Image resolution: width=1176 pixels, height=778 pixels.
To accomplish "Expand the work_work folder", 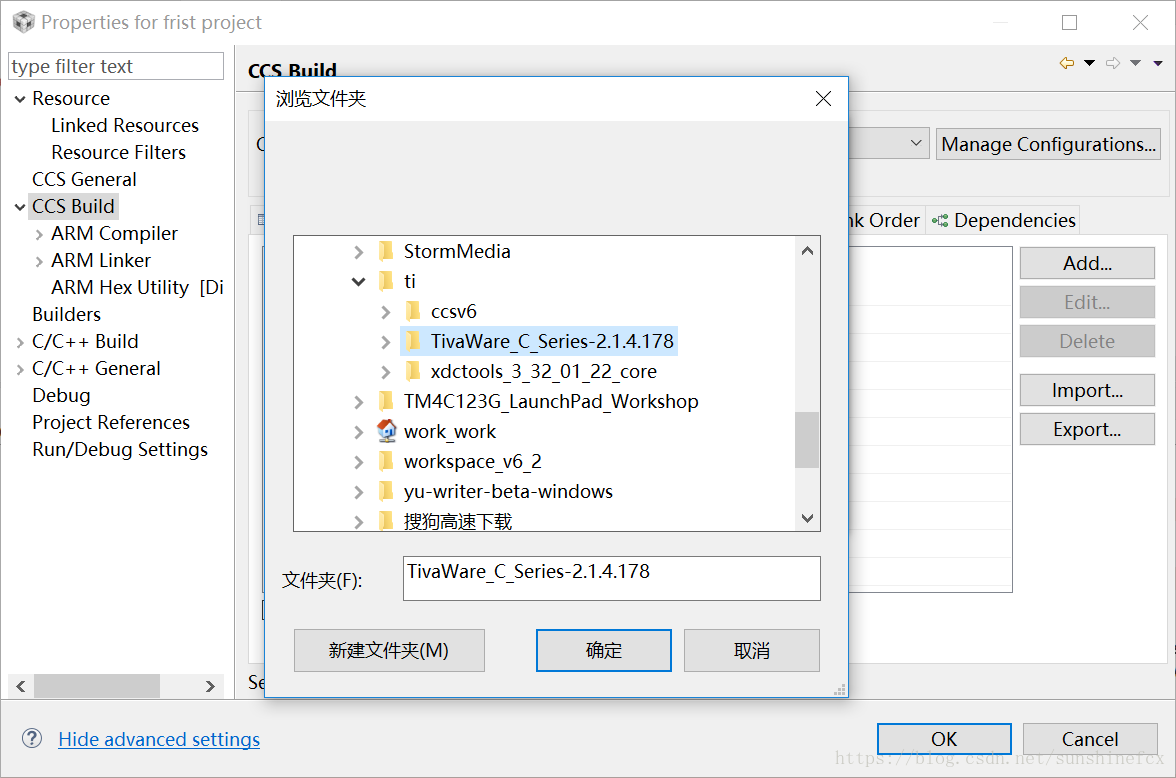I will click(358, 431).
